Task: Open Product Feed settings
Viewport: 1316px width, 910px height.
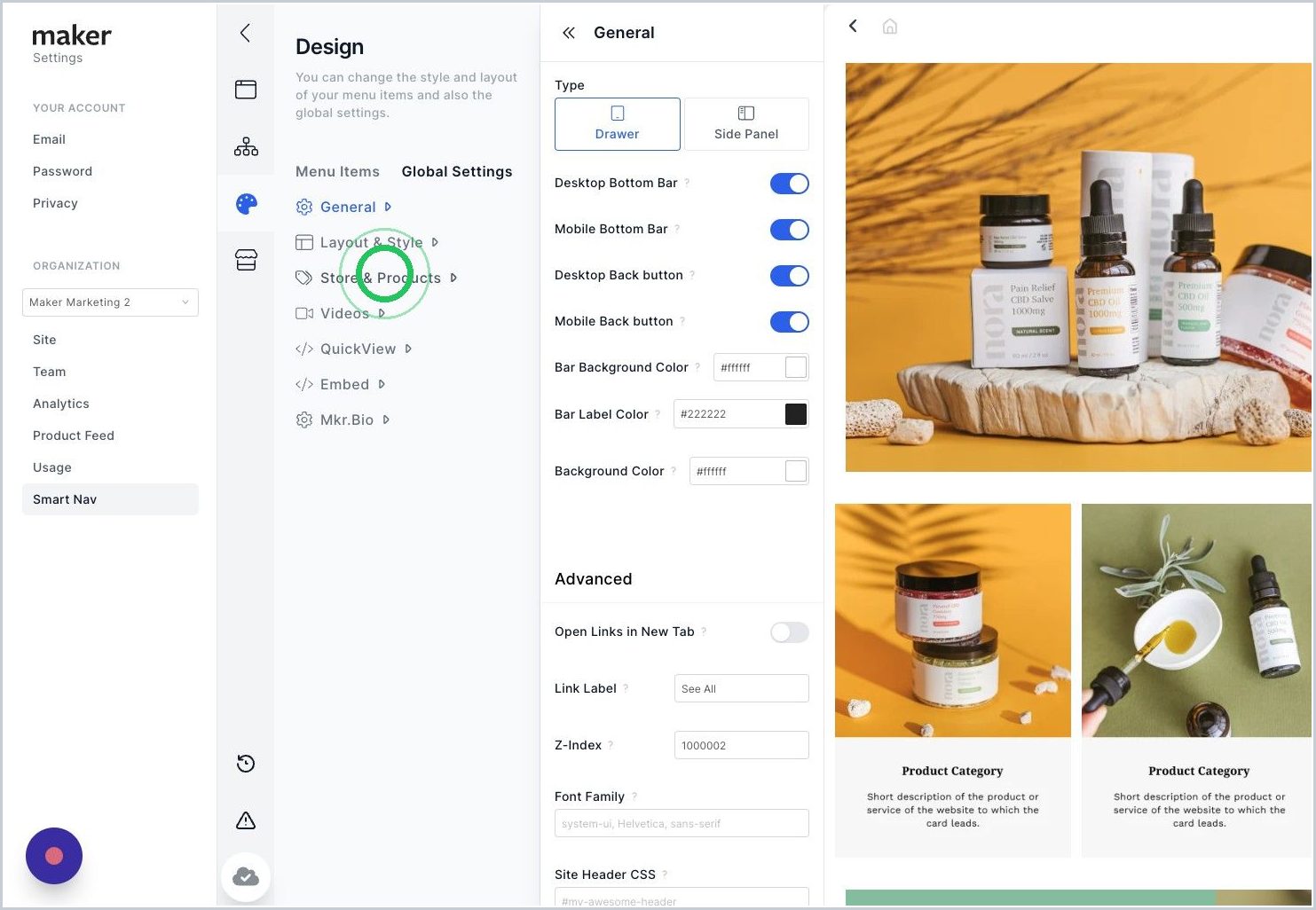Action: point(74,435)
